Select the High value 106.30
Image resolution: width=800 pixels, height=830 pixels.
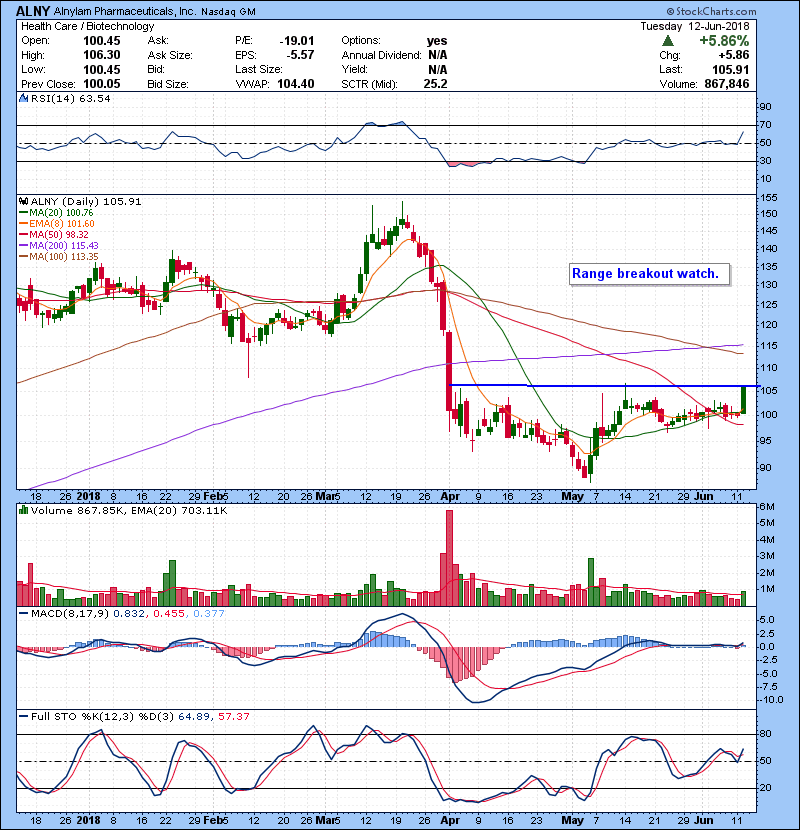tap(102, 55)
